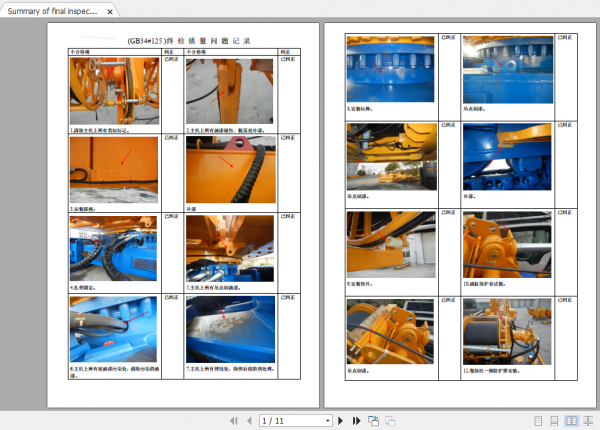Click the GB34#125 document title
The width and height of the screenshot is (600, 430).
[x=189, y=41]
